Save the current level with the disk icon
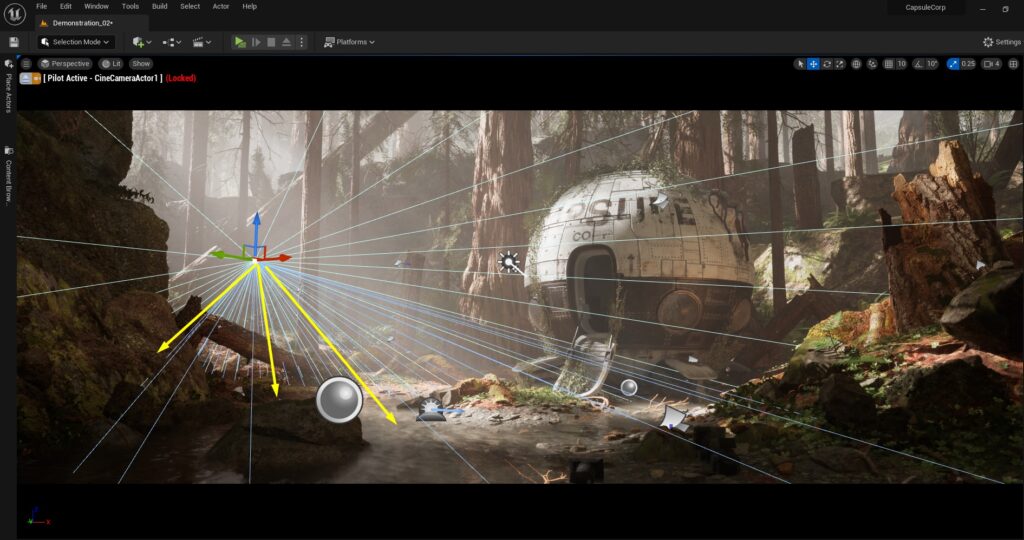Viewport: 1024px width, 540px height. pos(14,42)
